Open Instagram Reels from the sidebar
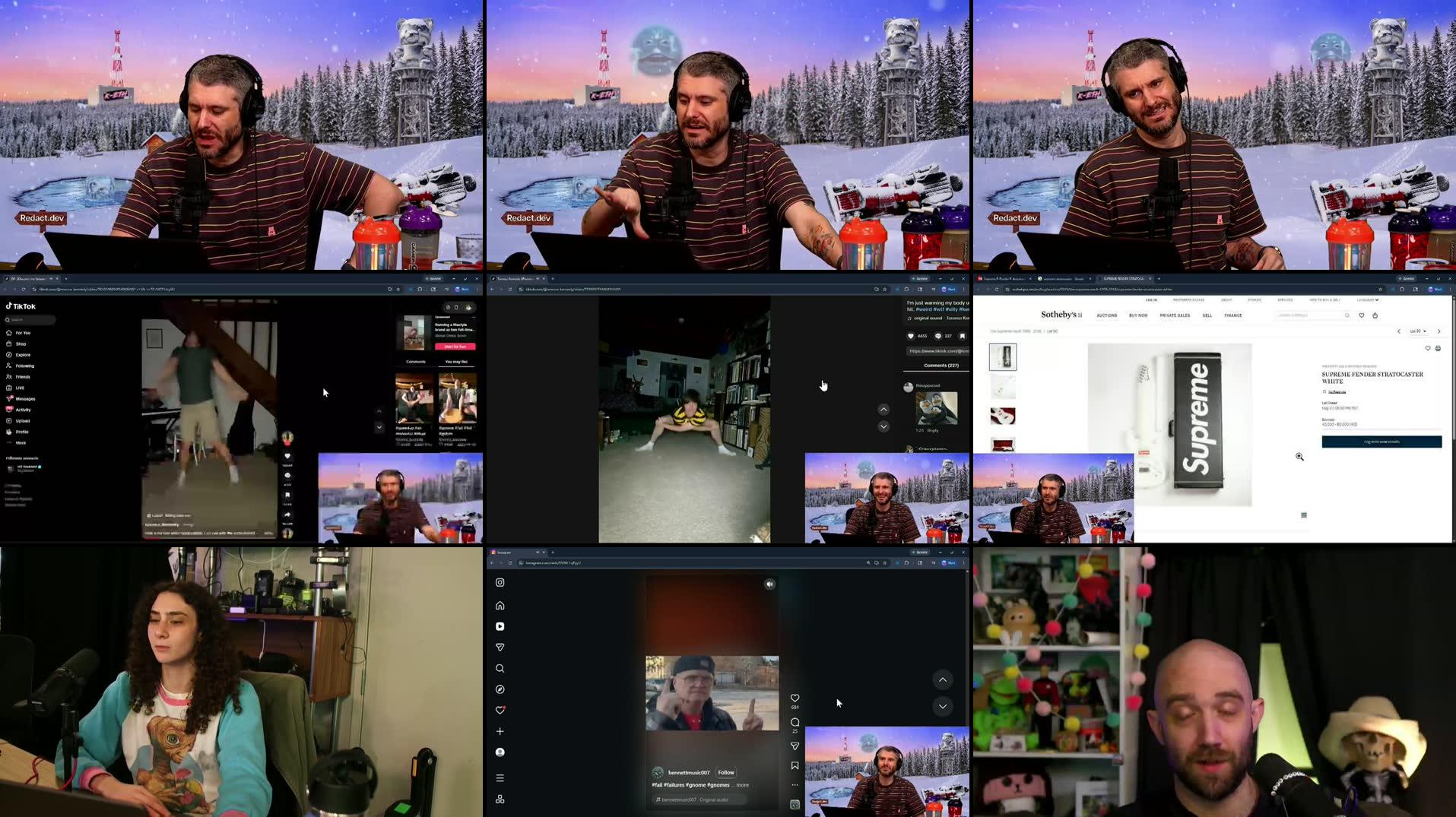Screen dimensions: 1456x817 click(500, 625)
